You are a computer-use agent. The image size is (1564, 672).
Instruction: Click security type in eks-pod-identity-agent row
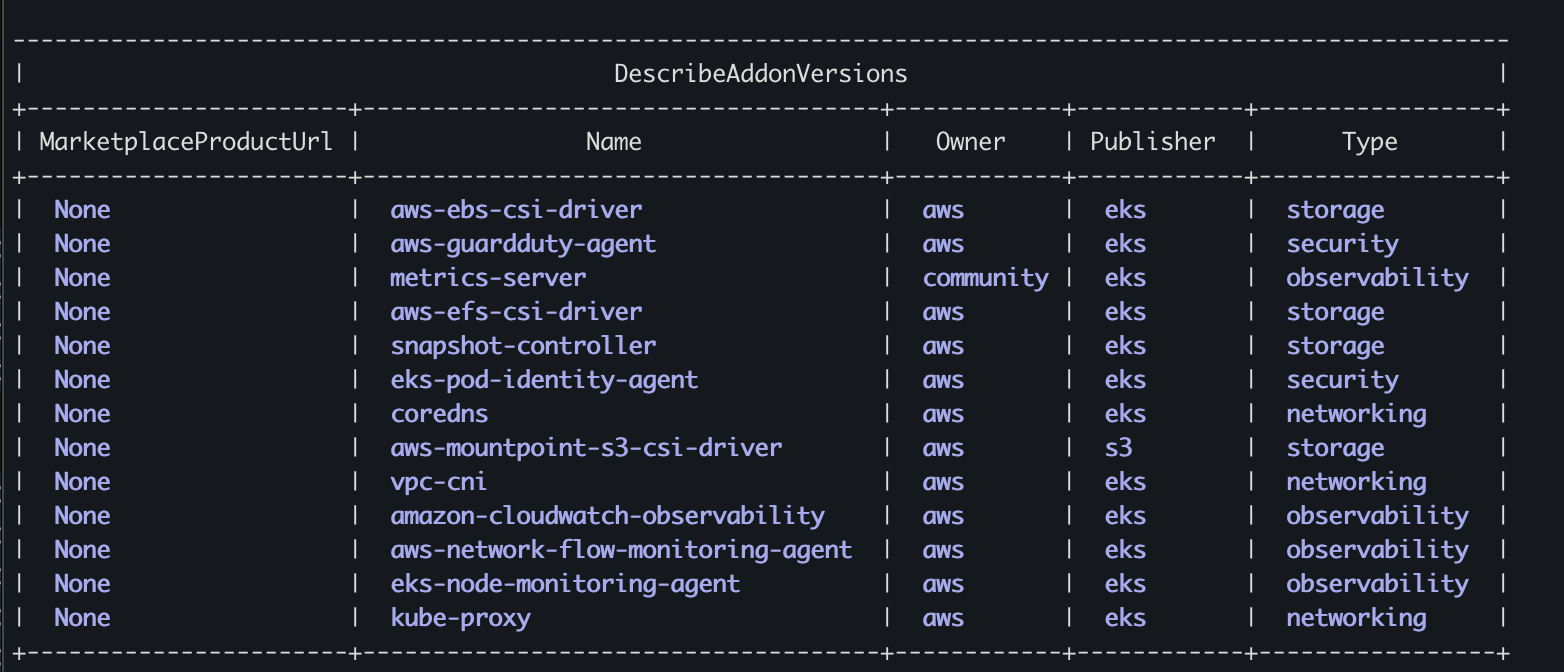tap(1342, 380)
